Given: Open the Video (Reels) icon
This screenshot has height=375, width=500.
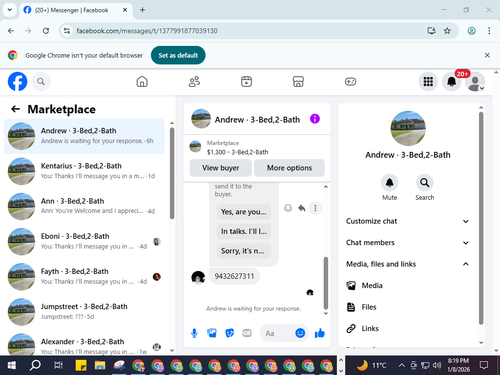Looking at the screenshot, I should (x=246, y=81).
